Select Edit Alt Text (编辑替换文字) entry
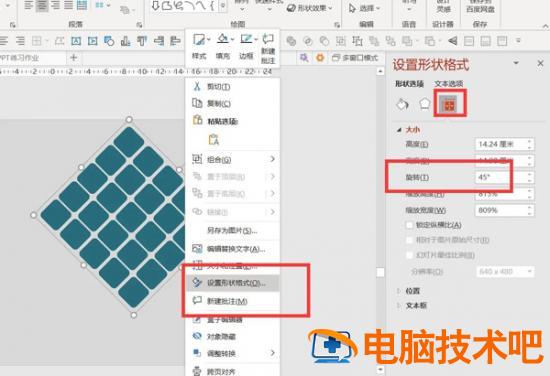Image resolution: width=550 pixels, height=376 pixels. point(232,249)
